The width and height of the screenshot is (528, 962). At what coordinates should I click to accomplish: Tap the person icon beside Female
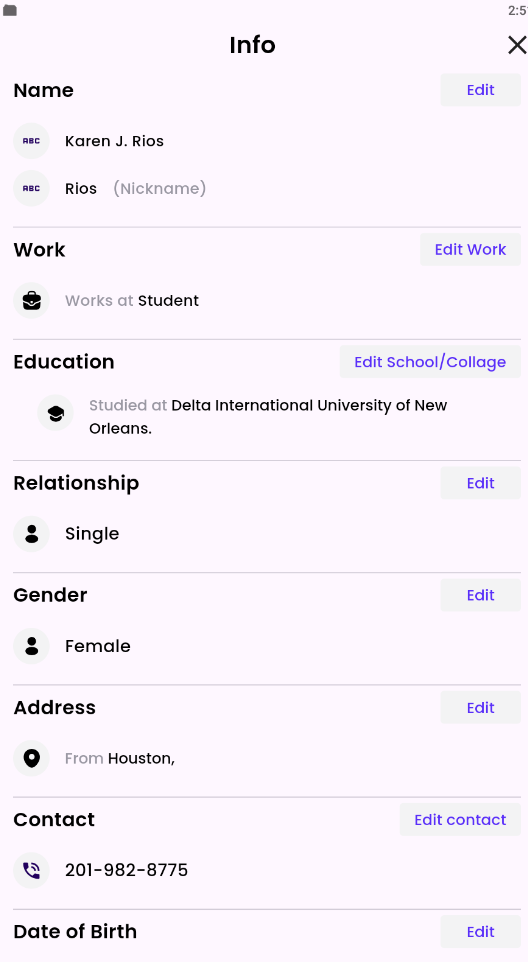point(31,646)
